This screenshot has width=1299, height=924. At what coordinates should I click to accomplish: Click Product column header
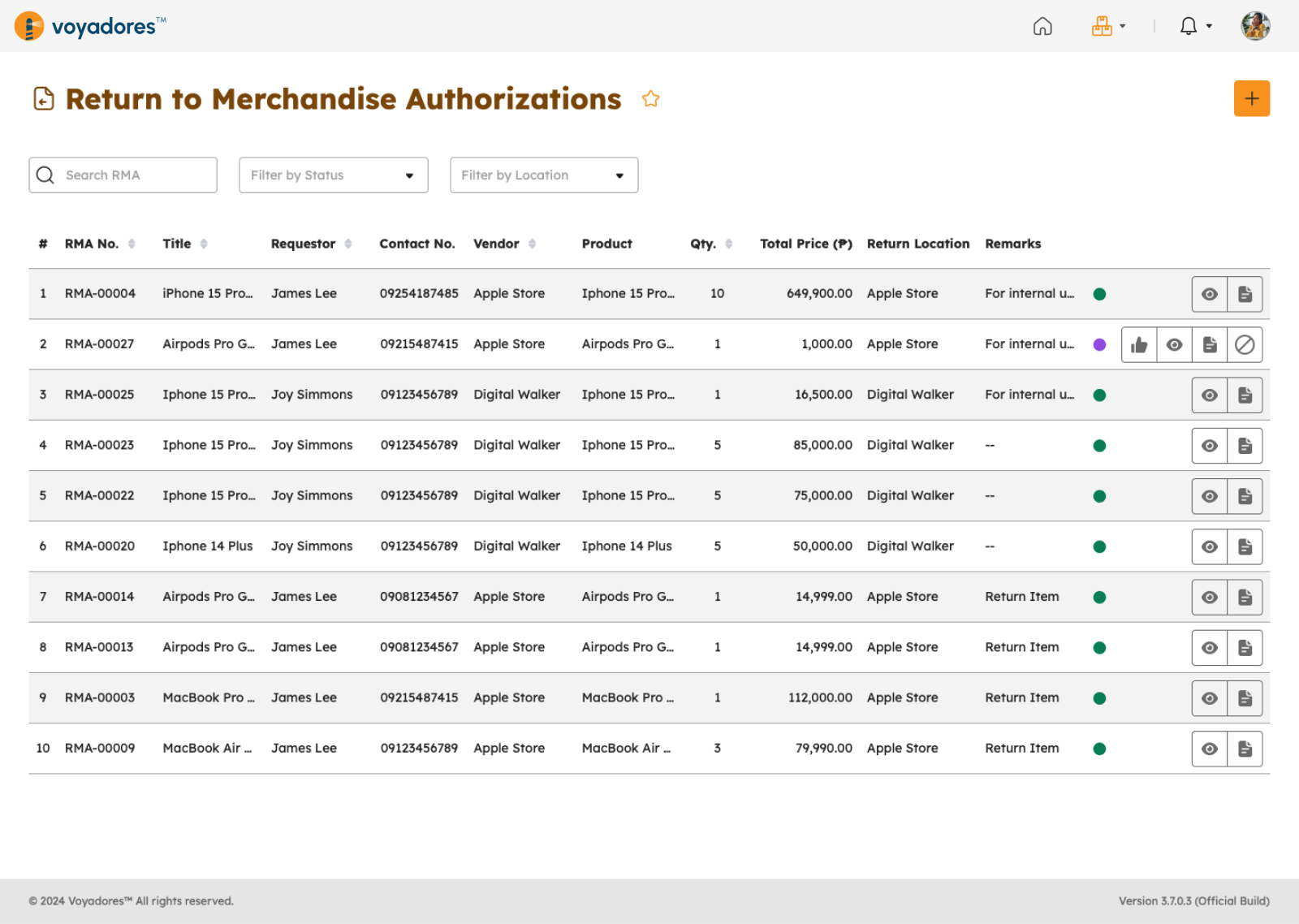point(606,244)
